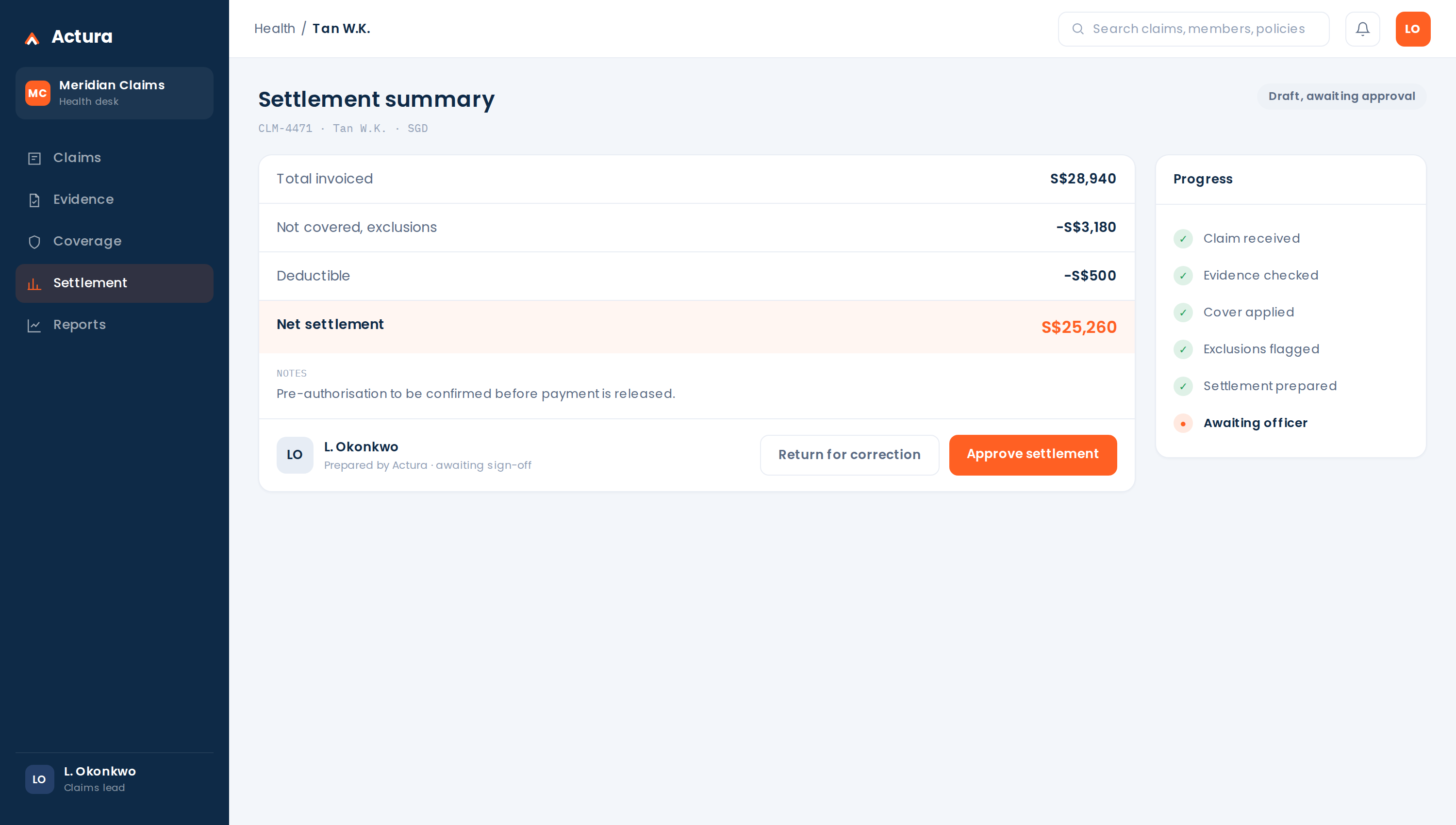Click the search magnifier icon
The width and height of the screenshot is (1456, 825).
[1077, 29]
